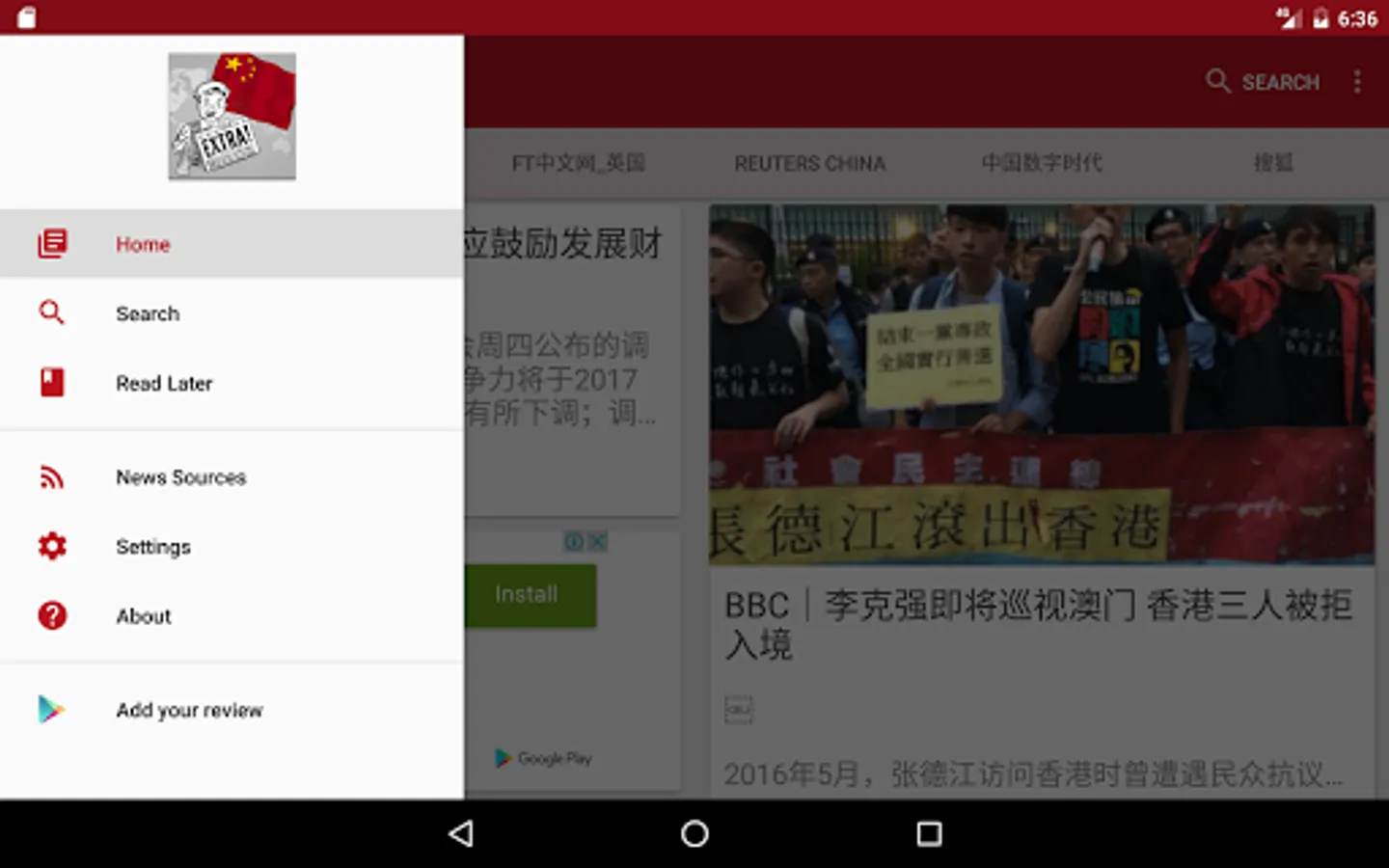The height and width of the screenshot is (868, 1389).
Task: Click the drawer Search magnifier icon
Action: point(52,312)
